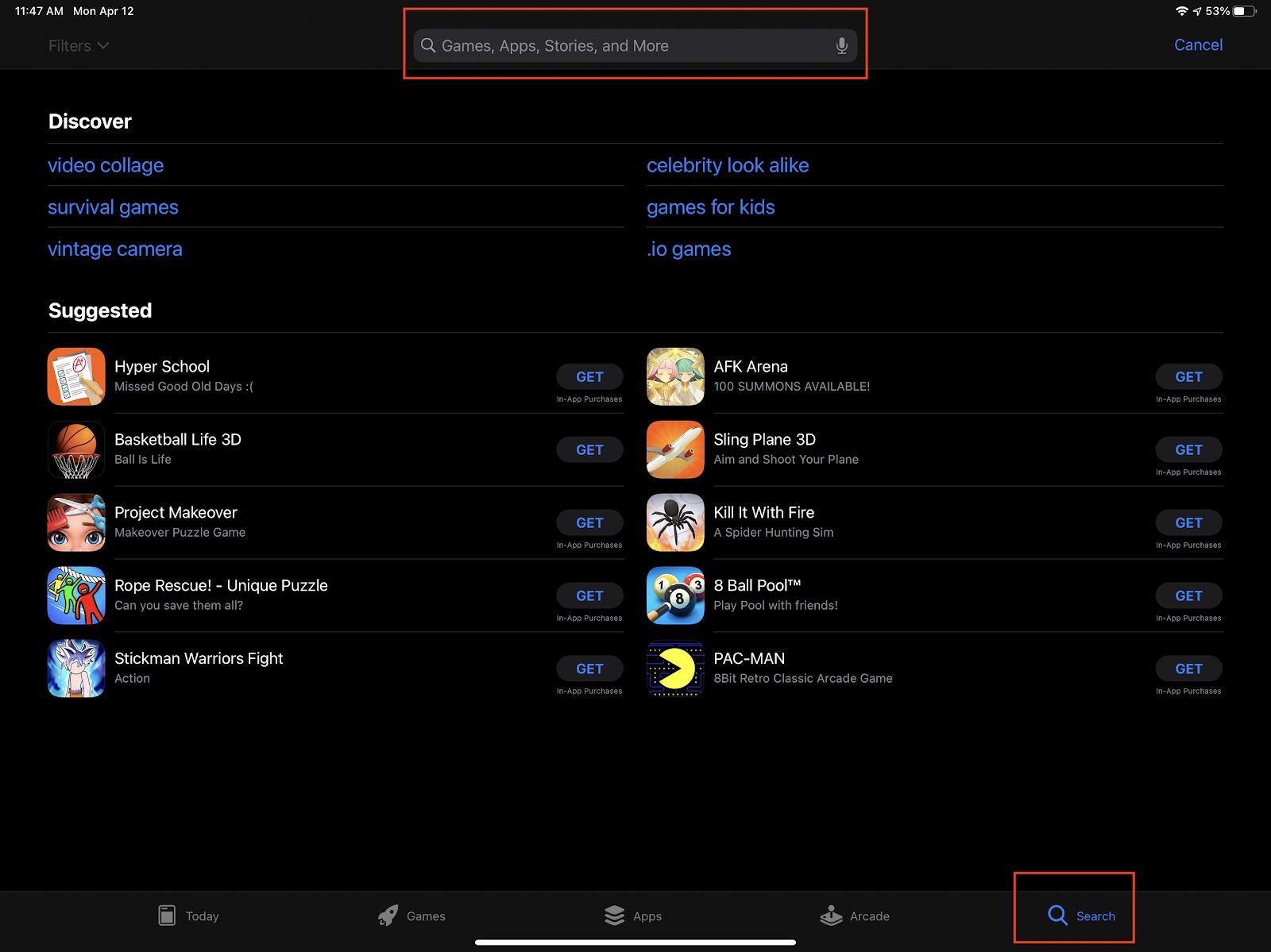Open the Sling Plane 3D title

point(764,440)
